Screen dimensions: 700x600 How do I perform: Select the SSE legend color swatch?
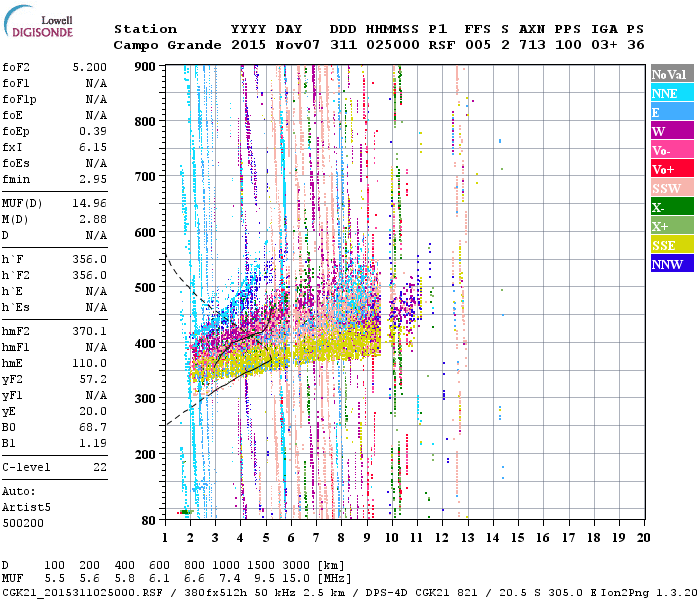(x=672, y=245)
